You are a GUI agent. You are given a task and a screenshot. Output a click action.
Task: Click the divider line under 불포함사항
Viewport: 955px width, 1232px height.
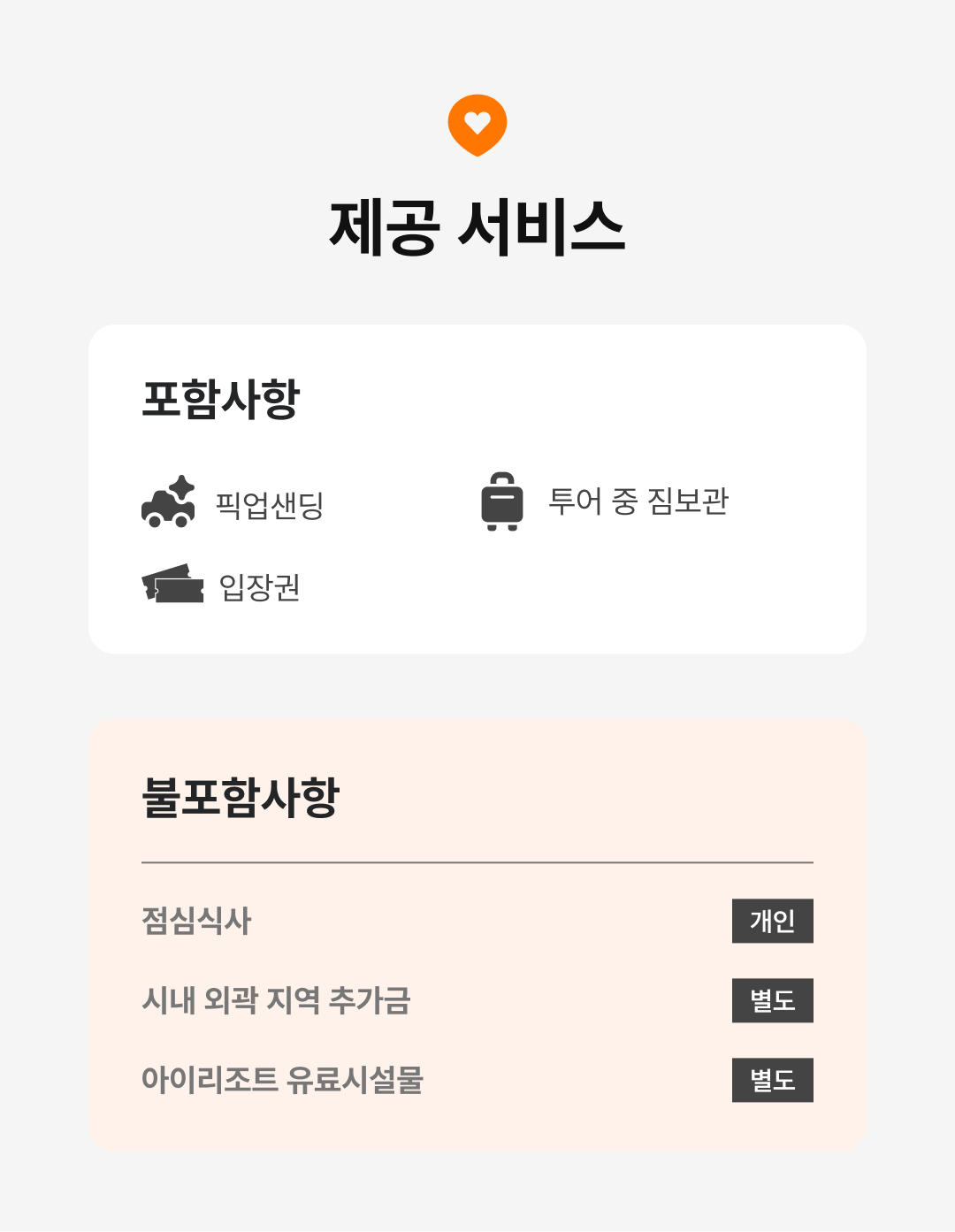pos(477,862)
